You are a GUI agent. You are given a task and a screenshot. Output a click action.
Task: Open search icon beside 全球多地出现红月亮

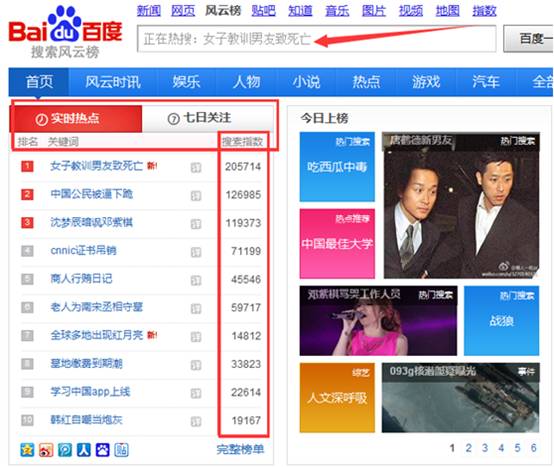196,337
